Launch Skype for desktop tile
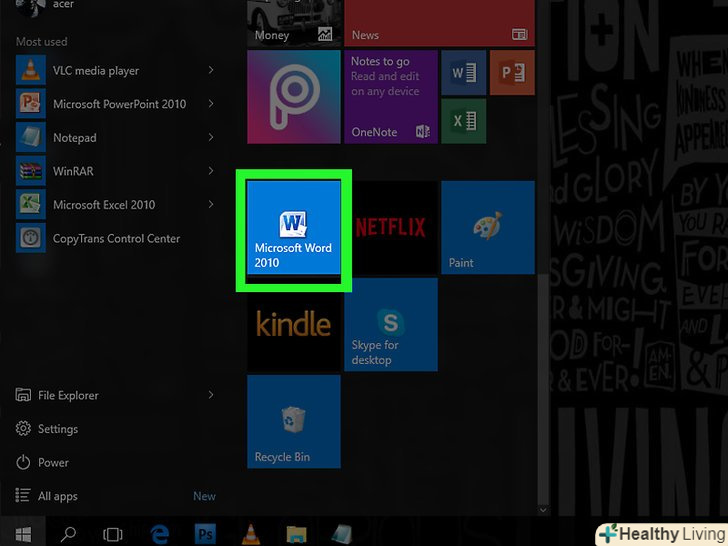 [x=390, y=325]
